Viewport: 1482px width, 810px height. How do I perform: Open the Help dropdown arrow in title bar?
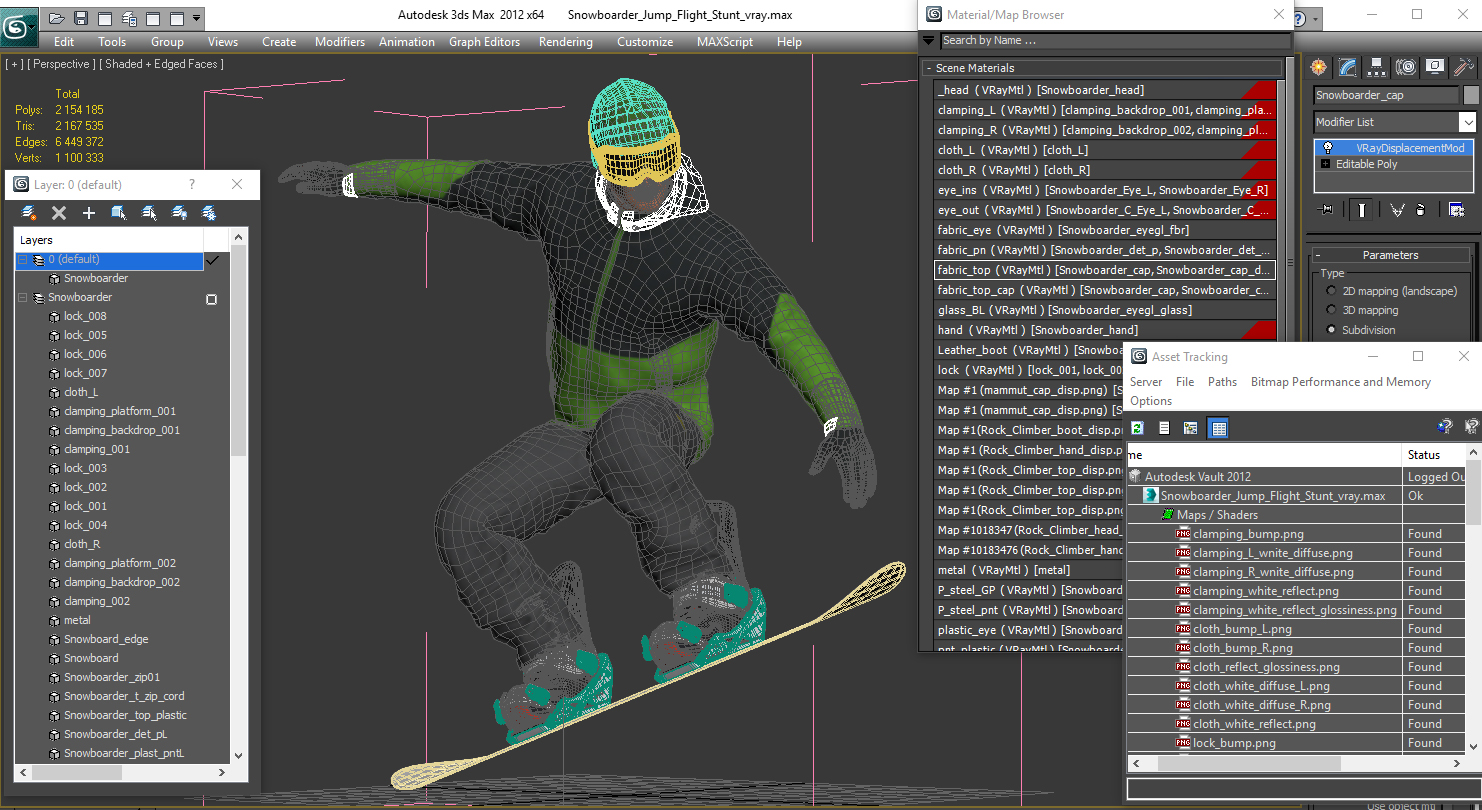(x=1317, y=18)
